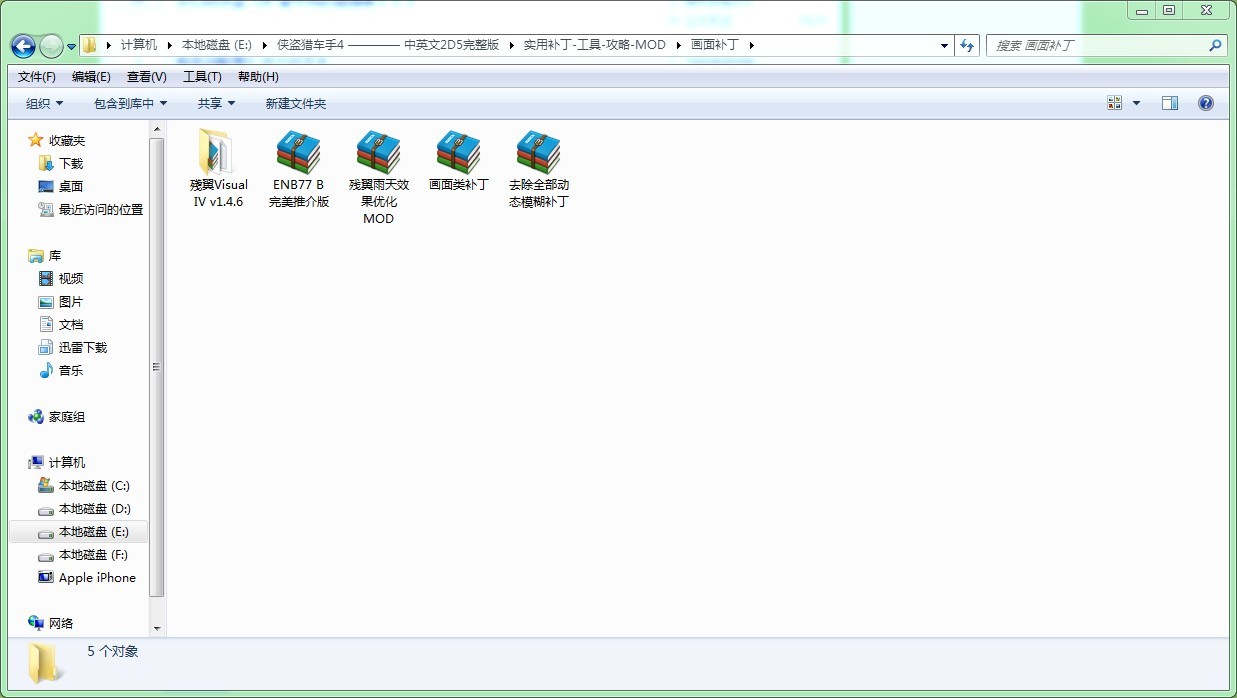Click the 文档 library icon

(x=46, y=324)
